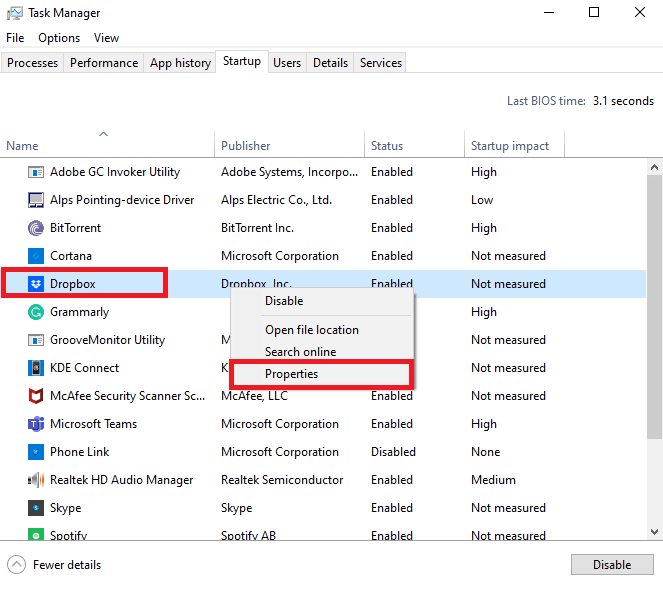Collapse view with Fewer details
This screenshot has width=663, height=589.
54,564
